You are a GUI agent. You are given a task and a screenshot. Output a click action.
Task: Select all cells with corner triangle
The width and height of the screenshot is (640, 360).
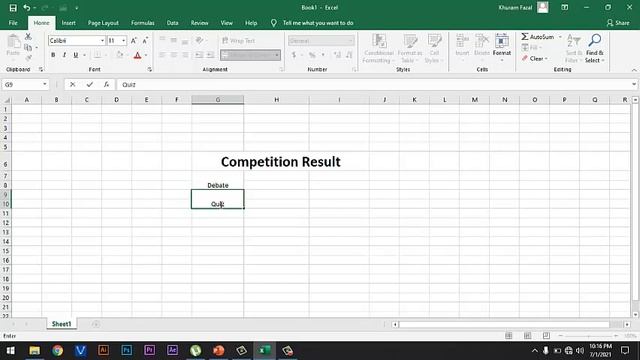point(7,100)
